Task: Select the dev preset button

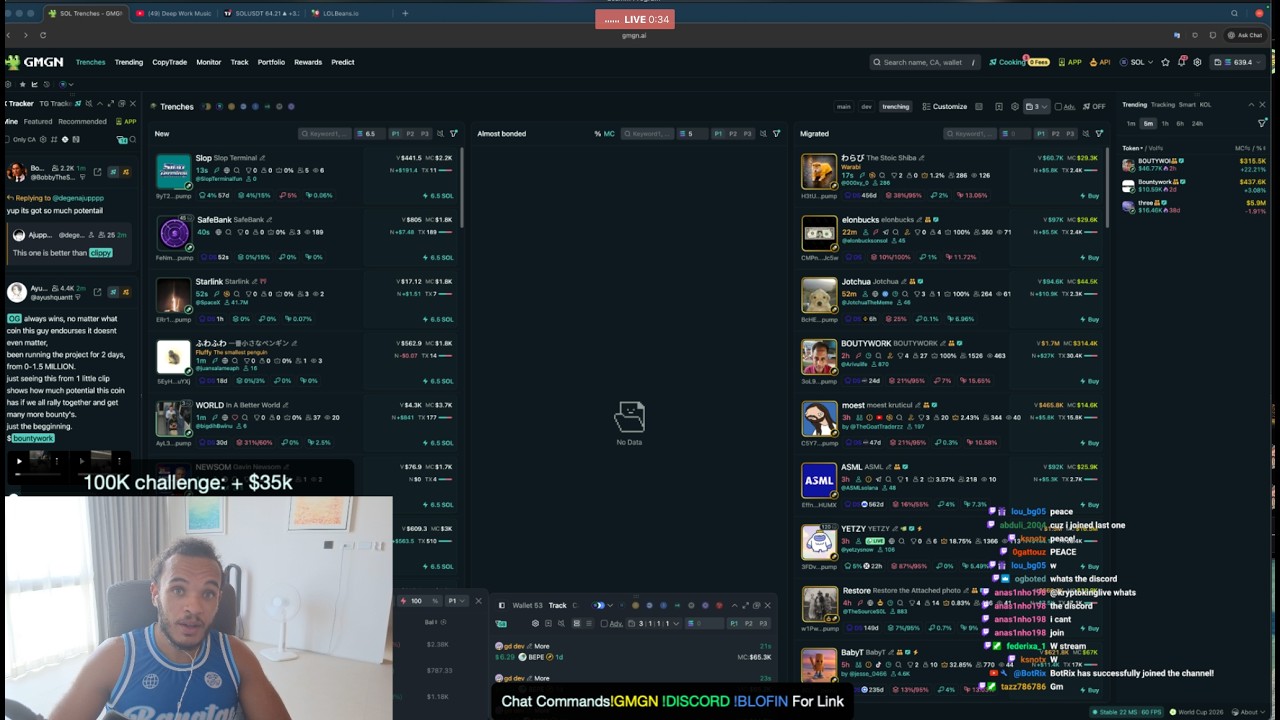Action: click(x=866, y=106)
